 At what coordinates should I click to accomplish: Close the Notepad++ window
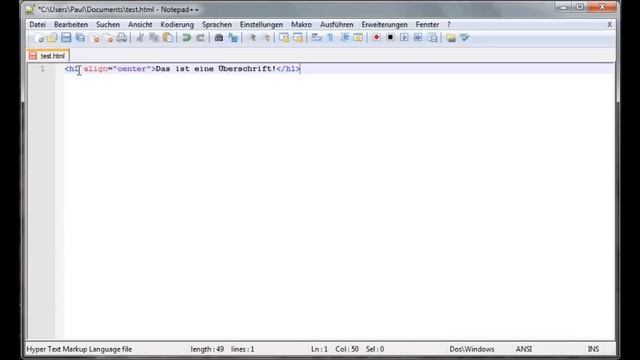602,7
